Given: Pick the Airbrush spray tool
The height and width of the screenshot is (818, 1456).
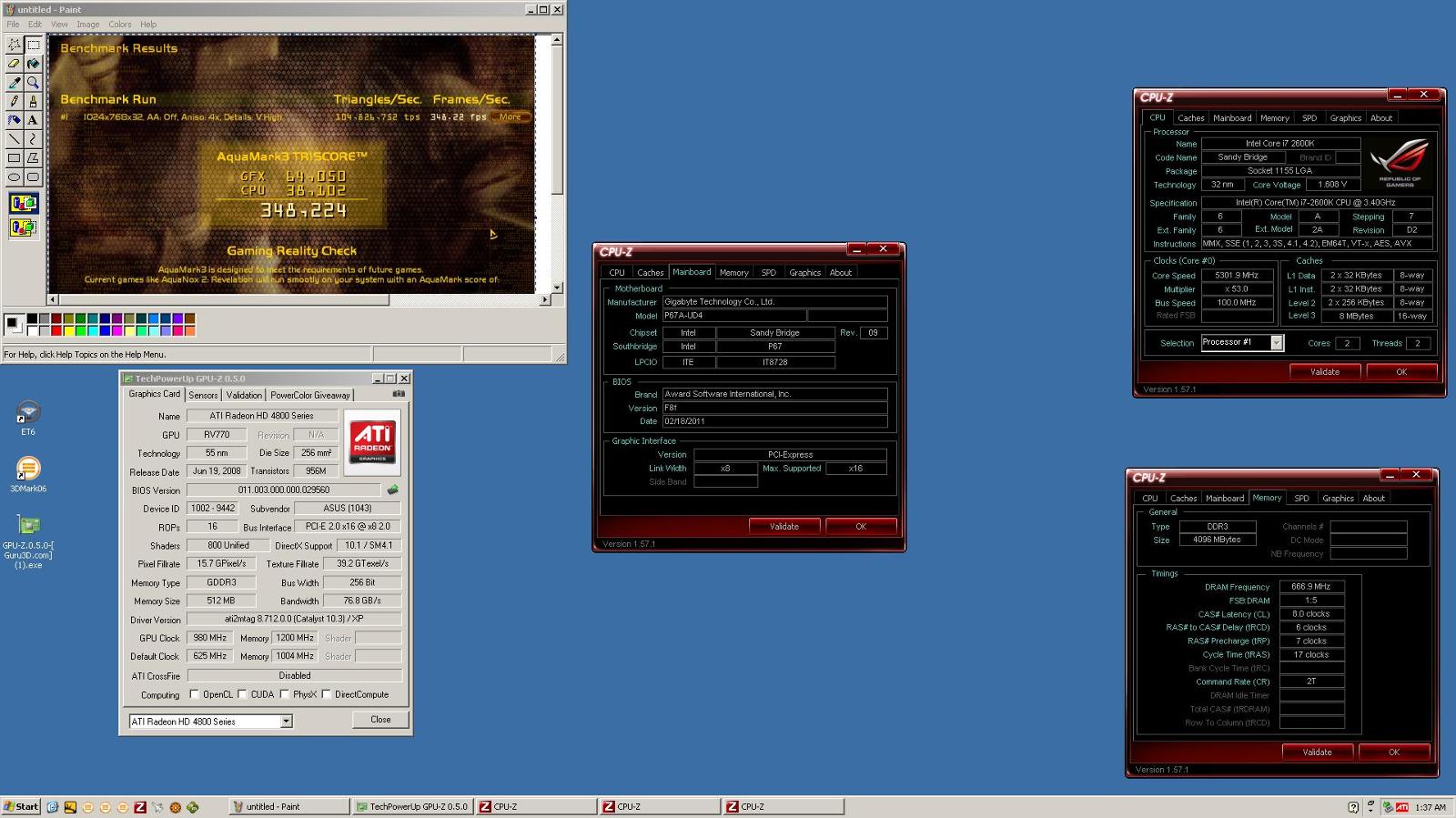Looking at the screenshot, I should [x=14, y=120].
